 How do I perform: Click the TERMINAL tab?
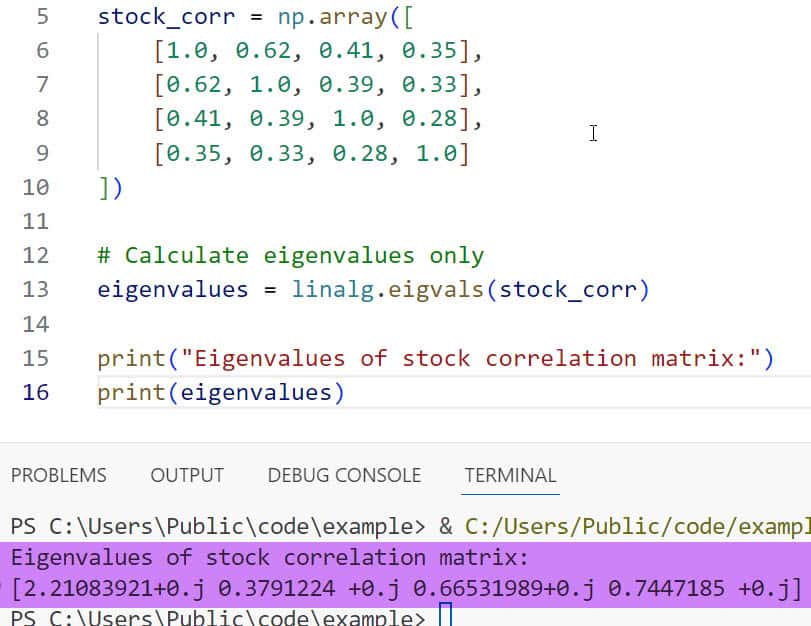pyautogui.click(x=510, y=475)
